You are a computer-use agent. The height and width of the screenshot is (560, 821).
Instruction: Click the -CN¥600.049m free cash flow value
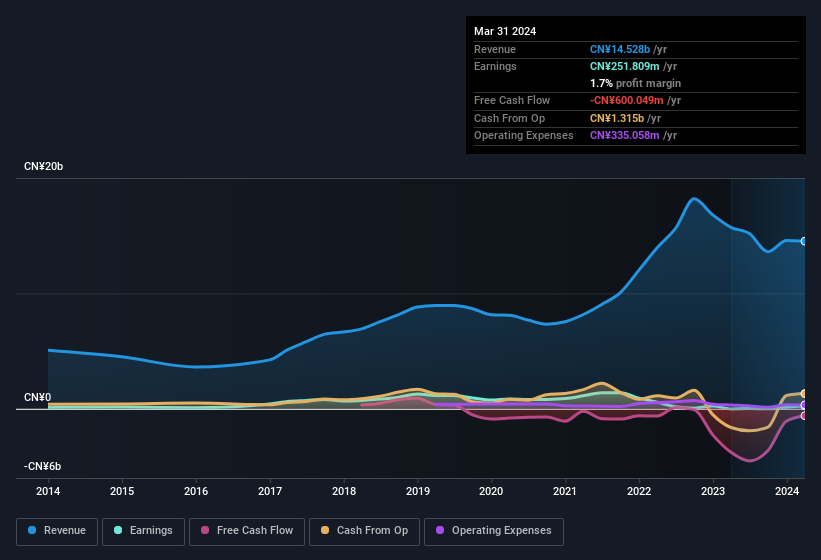[x=627, y=100]
